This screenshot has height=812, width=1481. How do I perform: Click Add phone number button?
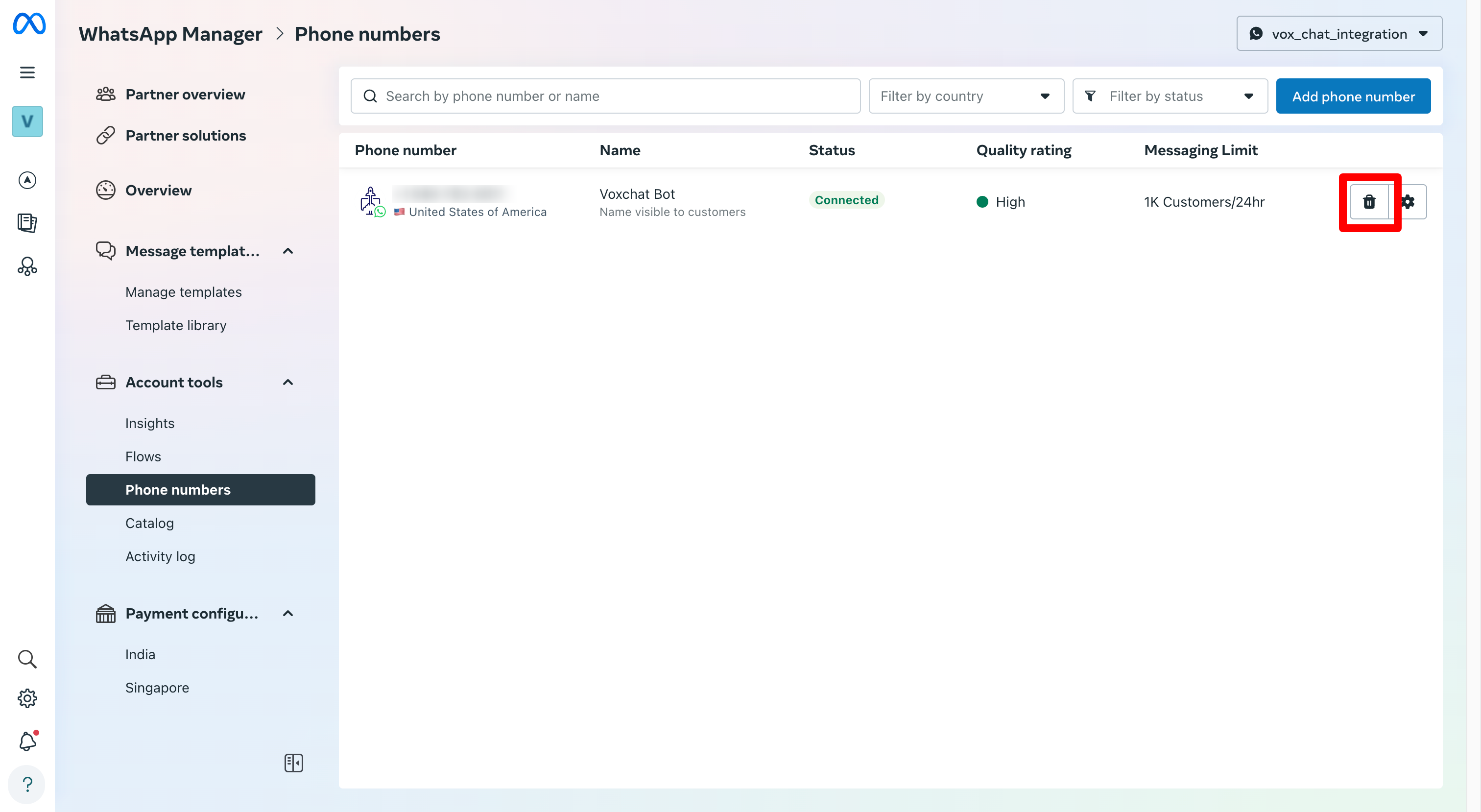1353,96
